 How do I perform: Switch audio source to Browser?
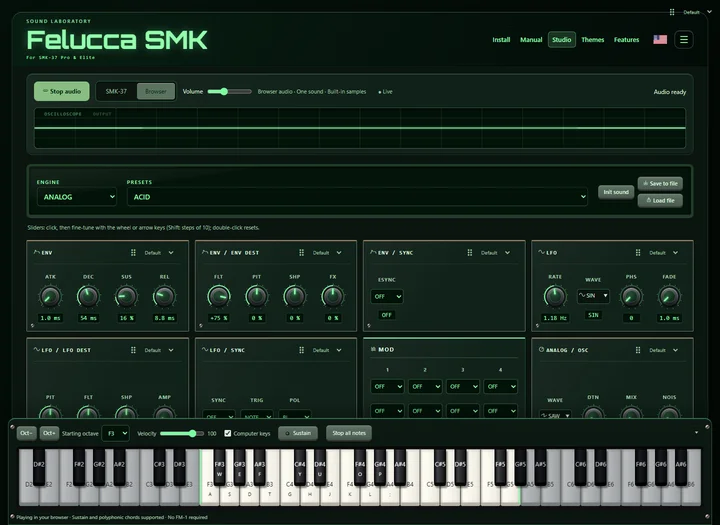[x=156, y=91]
